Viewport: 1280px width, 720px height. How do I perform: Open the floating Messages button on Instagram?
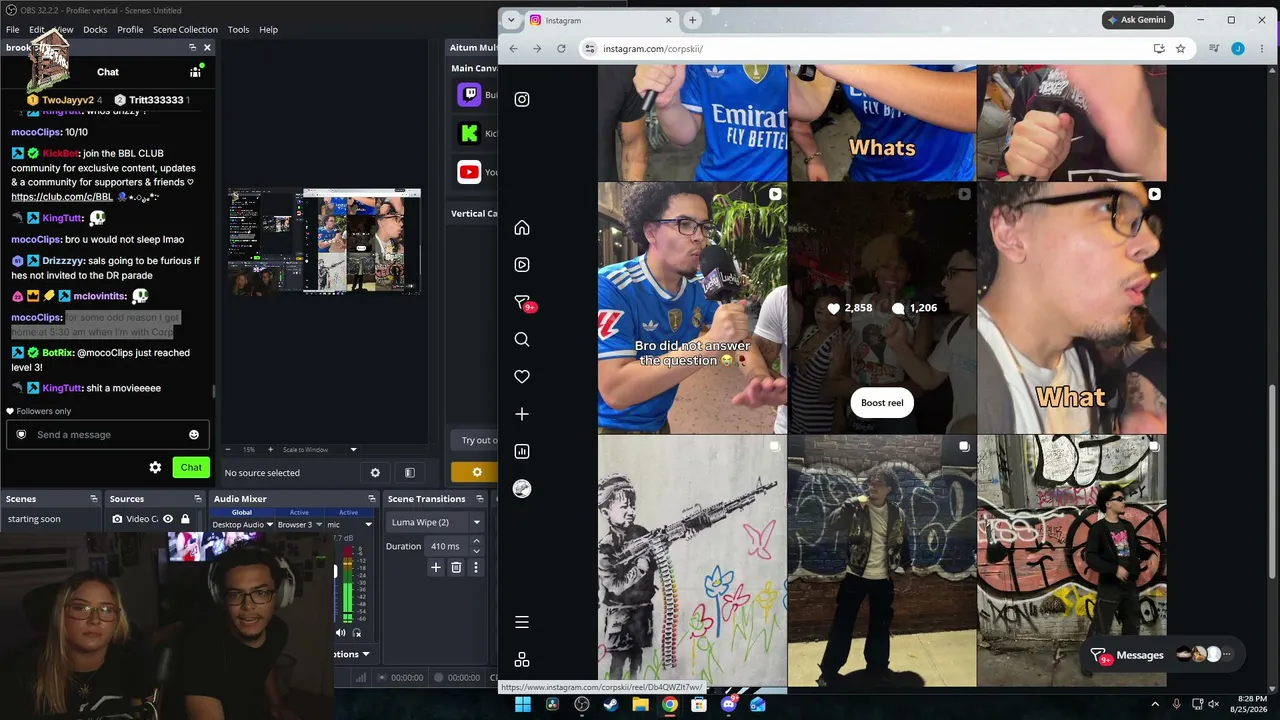tap(1162, 655)
